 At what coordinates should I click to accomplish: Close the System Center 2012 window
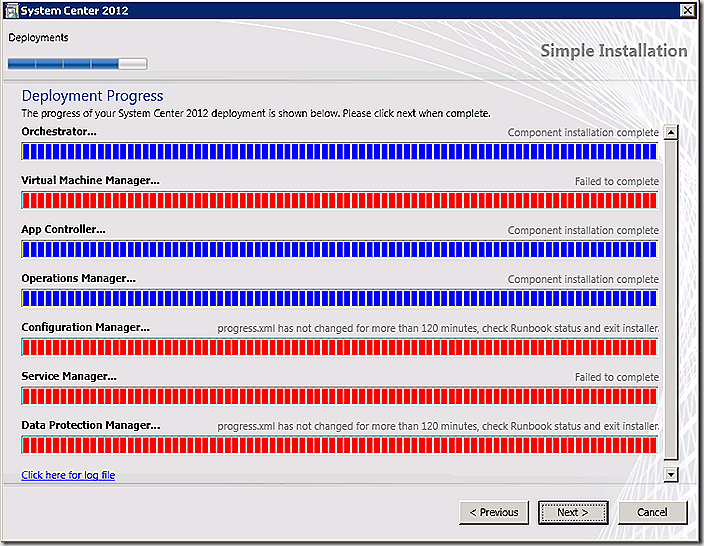(687, 10)
